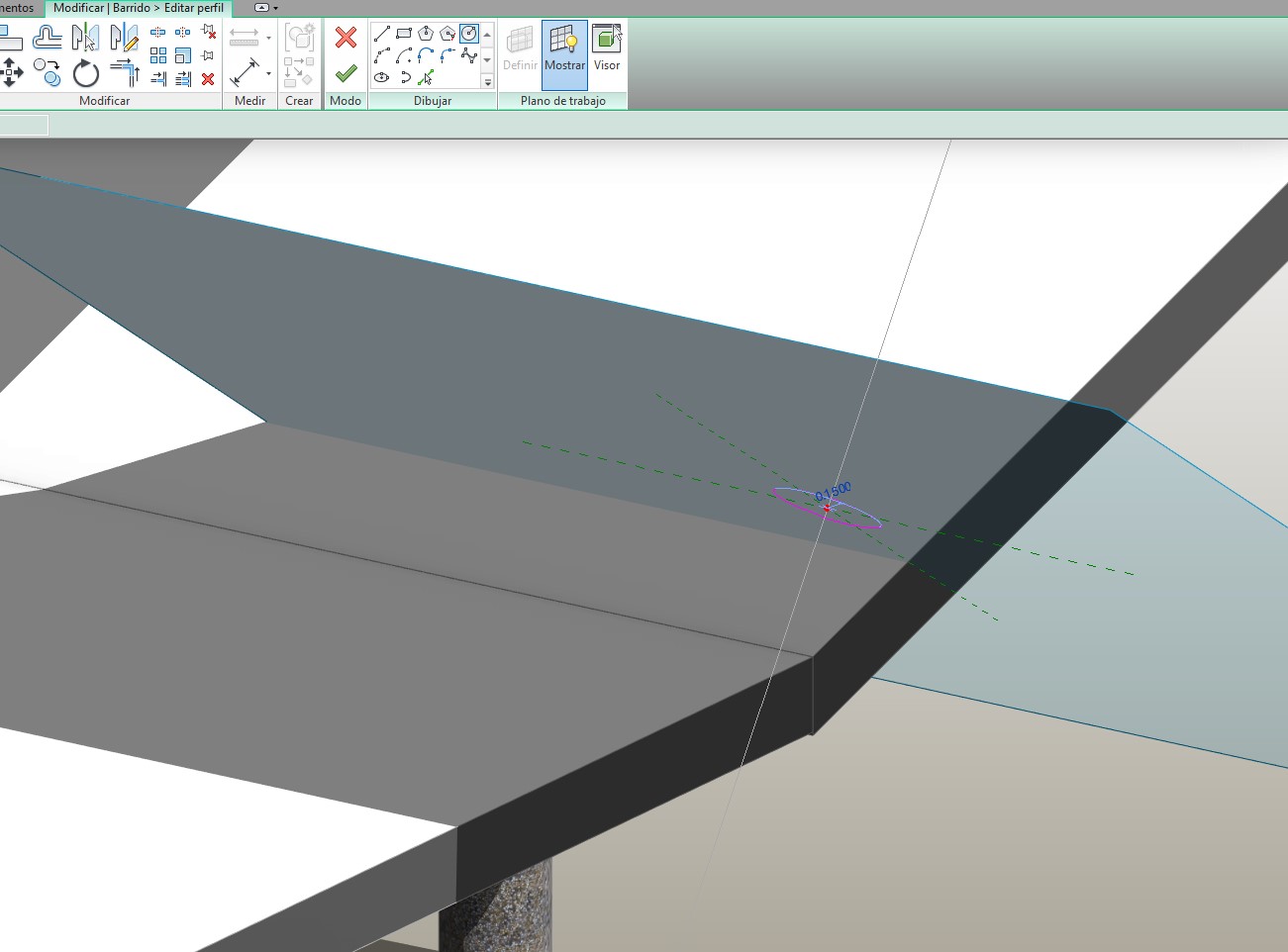Open the aligned dimension dropdown arrow
Viewport: 1288px width, 952px height.
click(x=268, y=74)
